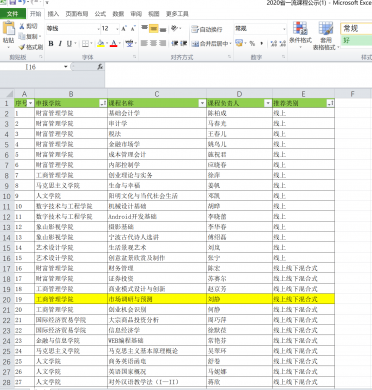Click the Cut (剪切) scissors icon
This screenshot has height=390, width=372.
(x=22, y=26)
